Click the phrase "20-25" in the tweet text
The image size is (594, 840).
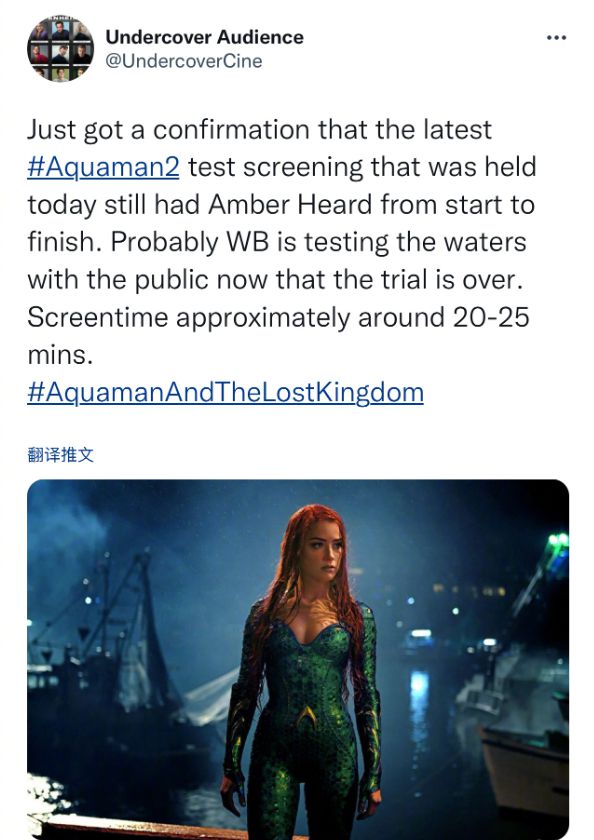click(491, 317)
